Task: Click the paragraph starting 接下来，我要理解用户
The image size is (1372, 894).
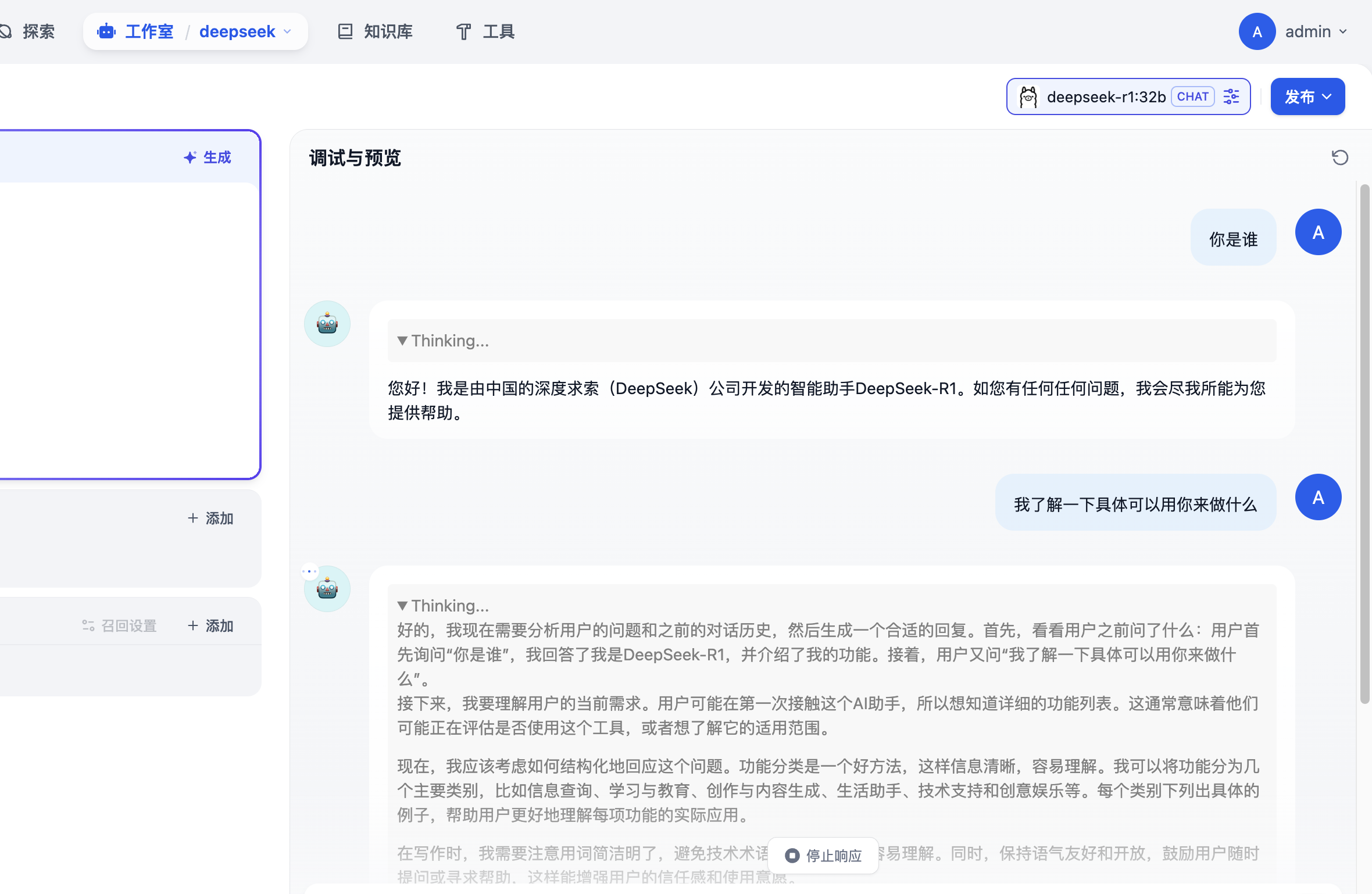Action: (828, 716)
